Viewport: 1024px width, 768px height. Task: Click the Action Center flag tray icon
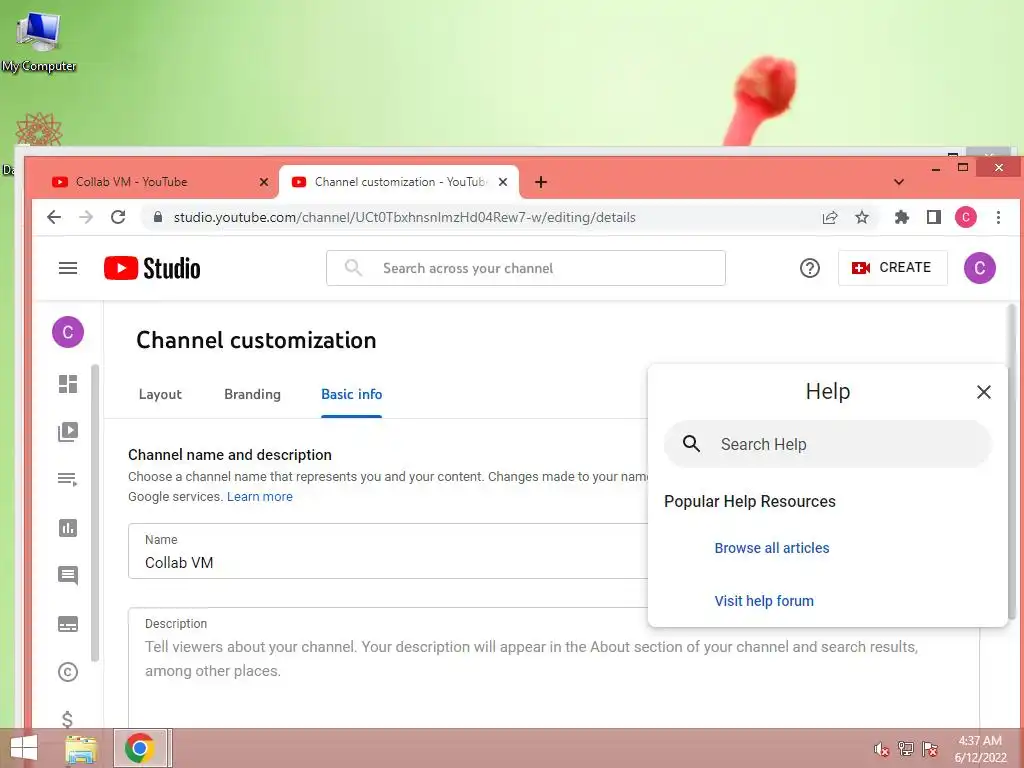(x=930, y=749)
